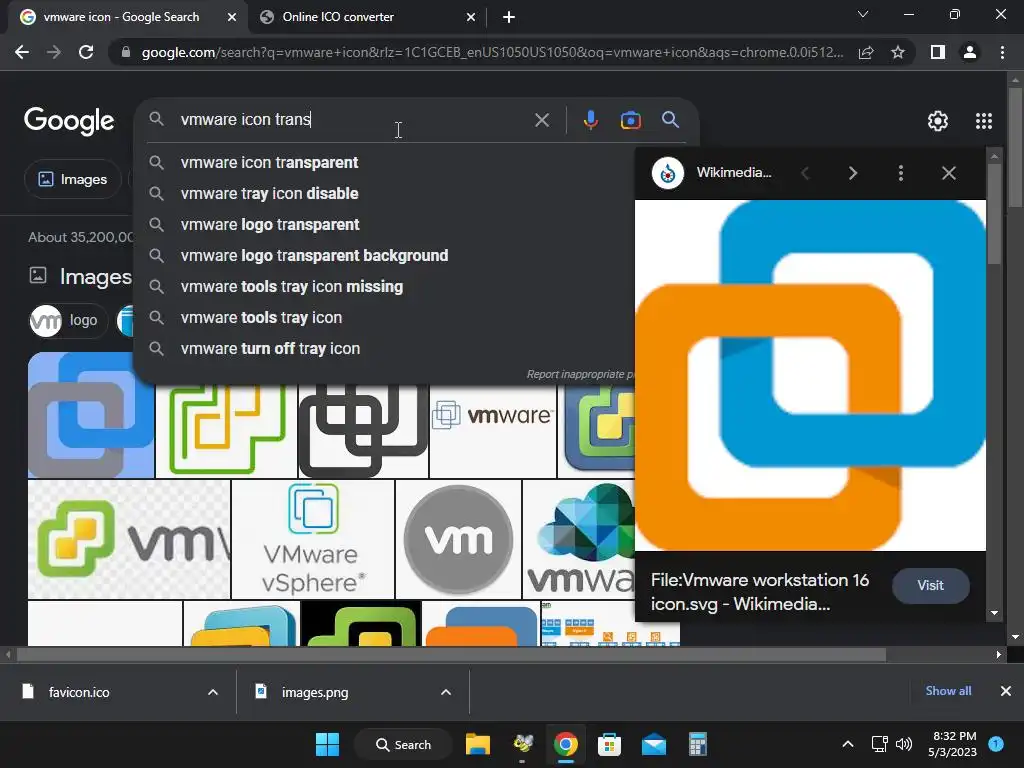Open the Mail app from the taskbar
Viewport: 1024px width, 768px height.
[x=654, y=744]
